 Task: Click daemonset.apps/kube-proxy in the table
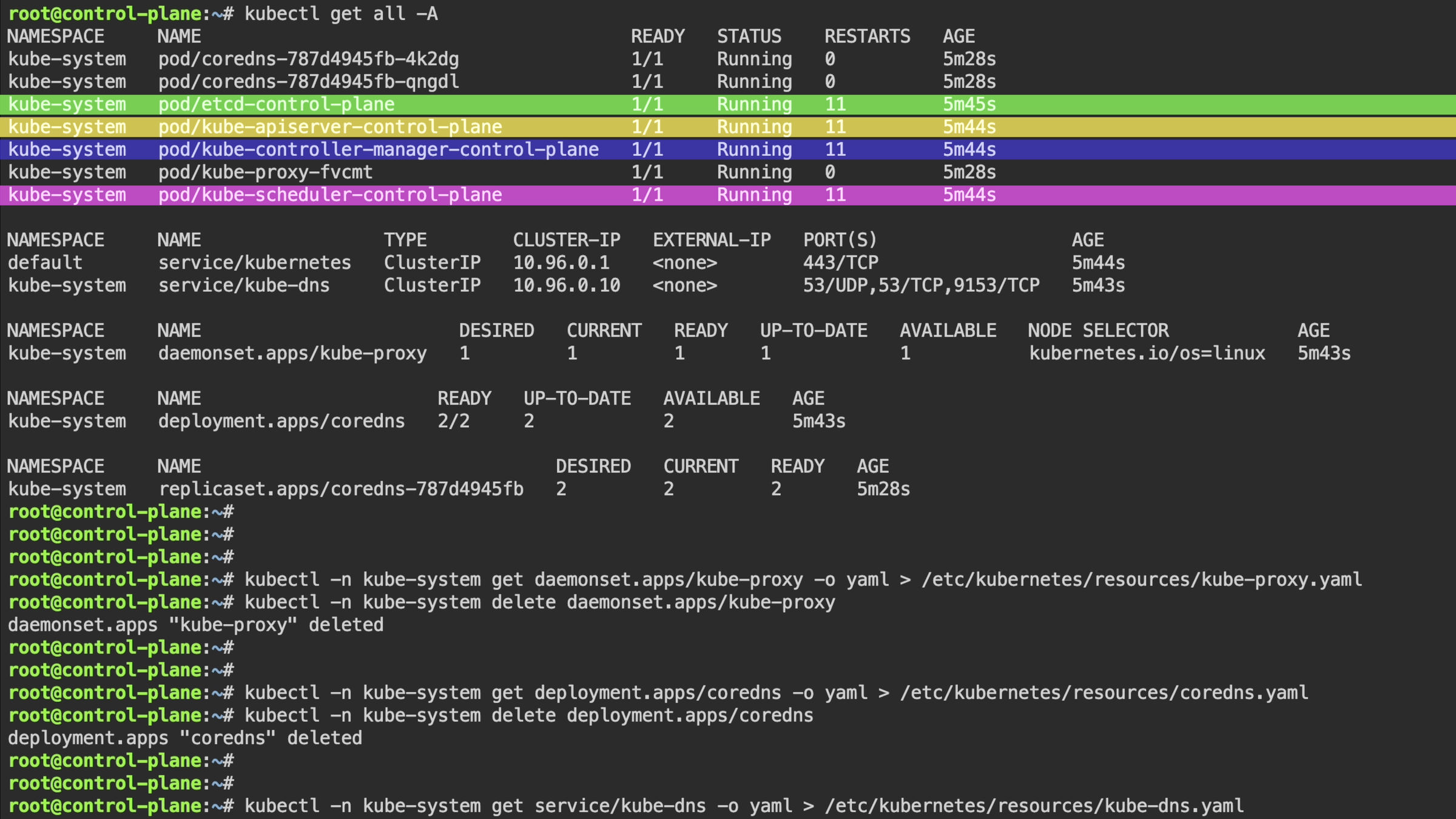[292, 353]
